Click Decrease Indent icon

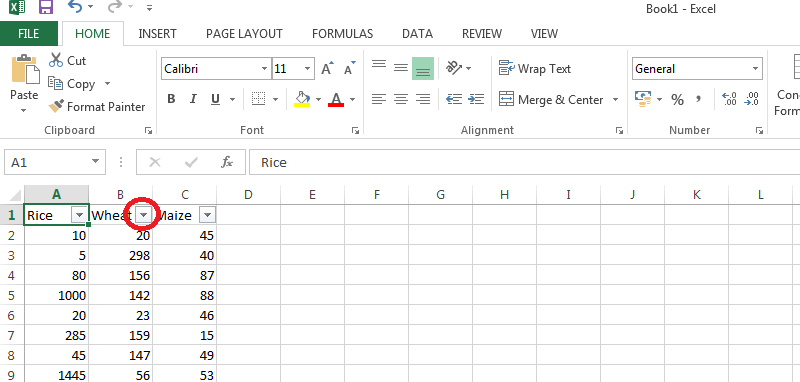coord(454,99)
